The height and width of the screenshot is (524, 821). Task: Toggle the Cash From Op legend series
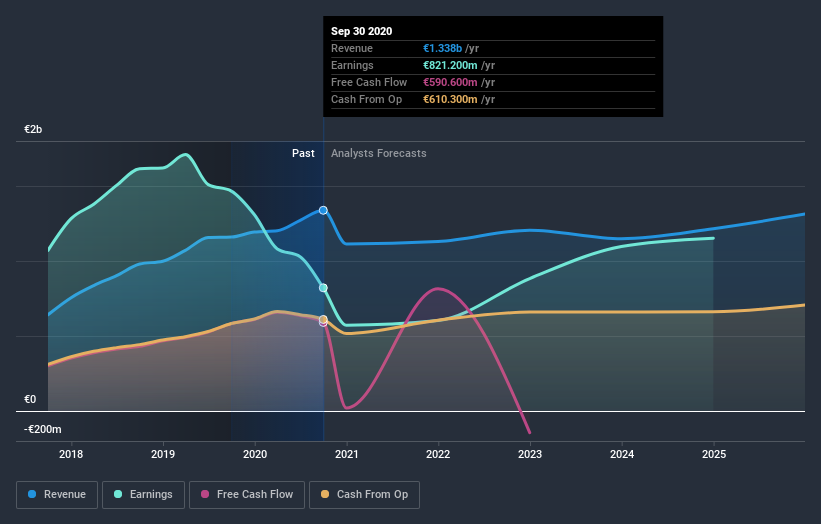(364, 495)
